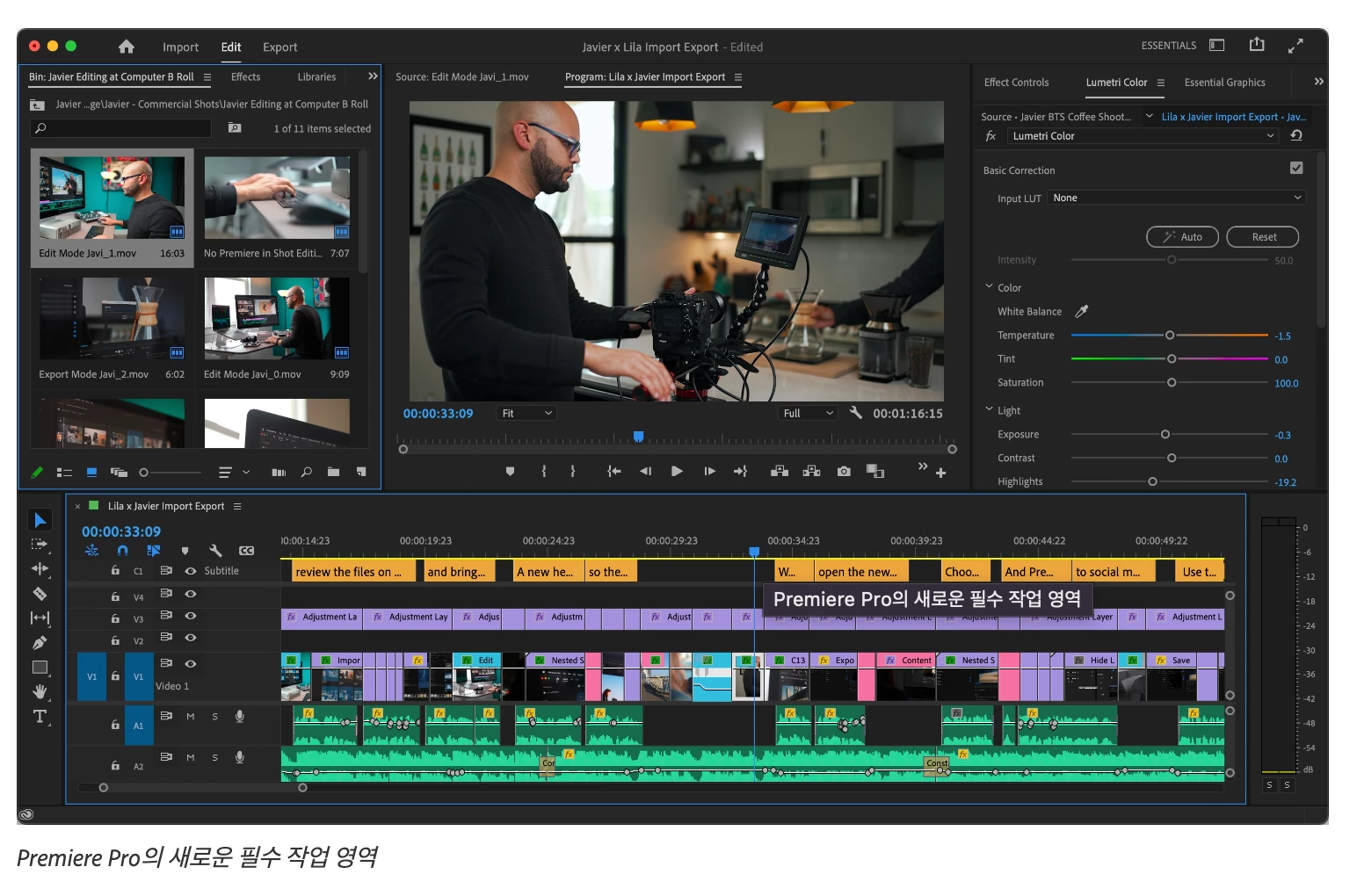Click the Quick Export share icon

click(x=1257, y=44)
